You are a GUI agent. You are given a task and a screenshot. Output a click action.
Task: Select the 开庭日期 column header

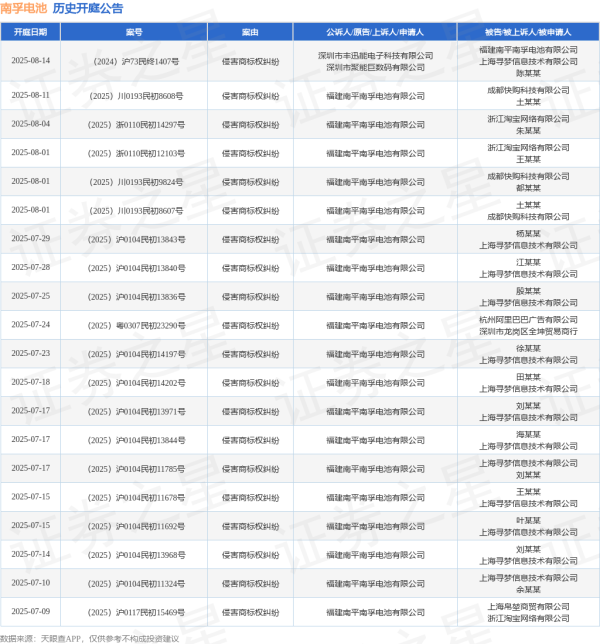click(x=30, y=32)
